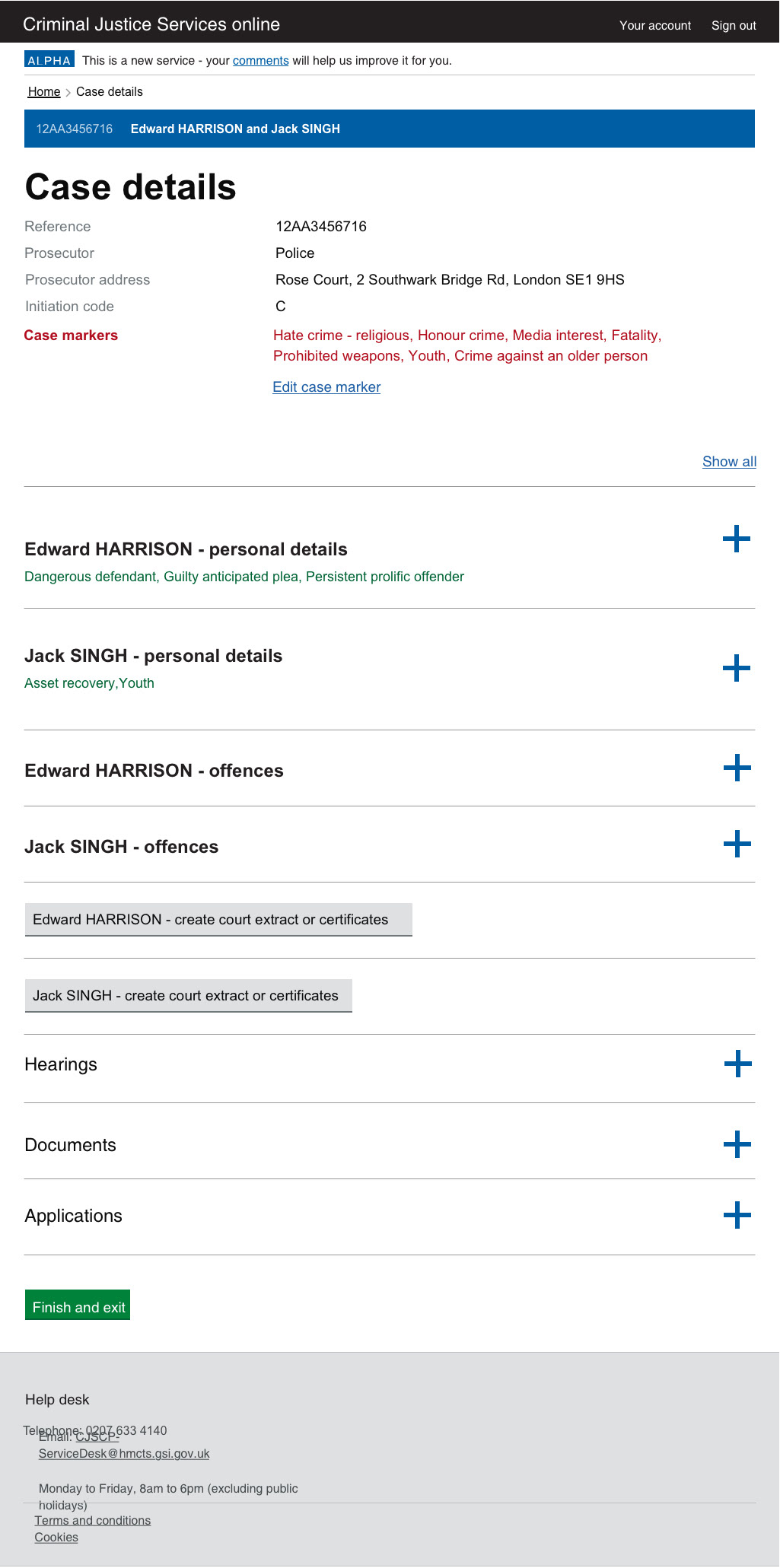Expand the Applications section heading
Image resolution: width=780 pixels, height=1568 pixels.
click(73, 1216)
